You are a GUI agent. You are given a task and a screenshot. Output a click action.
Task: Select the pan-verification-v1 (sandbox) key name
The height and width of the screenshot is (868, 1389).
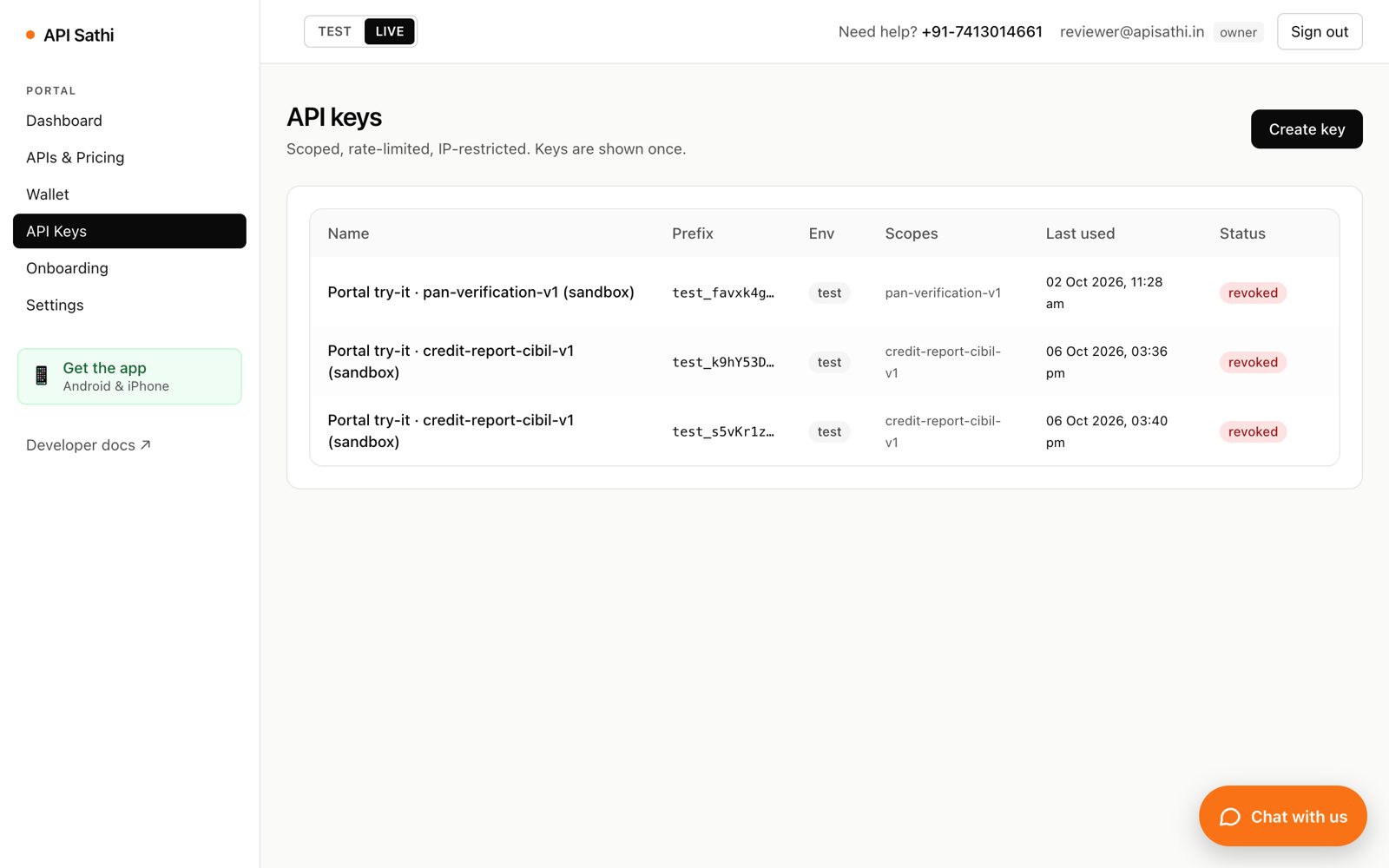click(x=481, y=293)
